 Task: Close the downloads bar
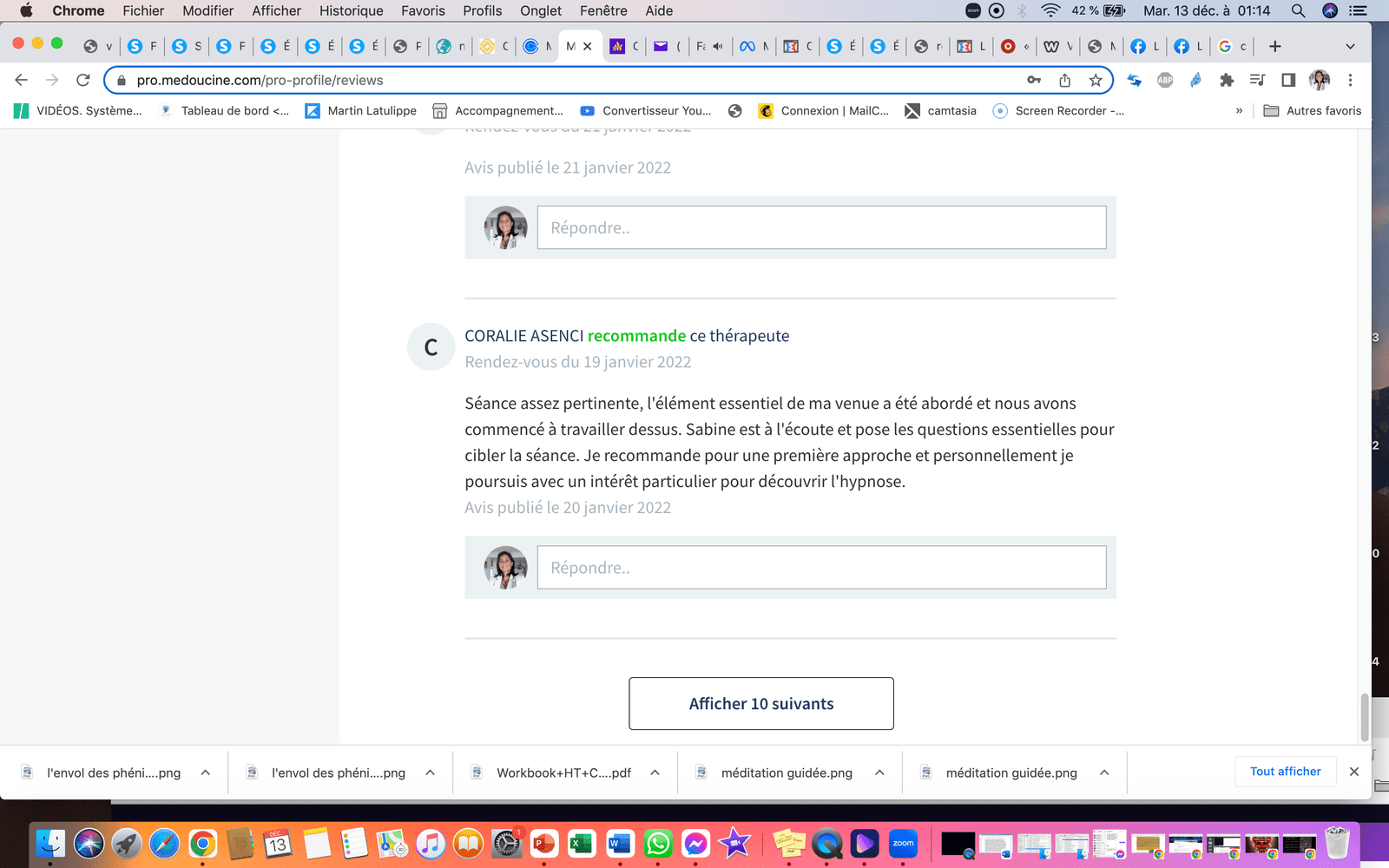click(x=1353, y=772)
